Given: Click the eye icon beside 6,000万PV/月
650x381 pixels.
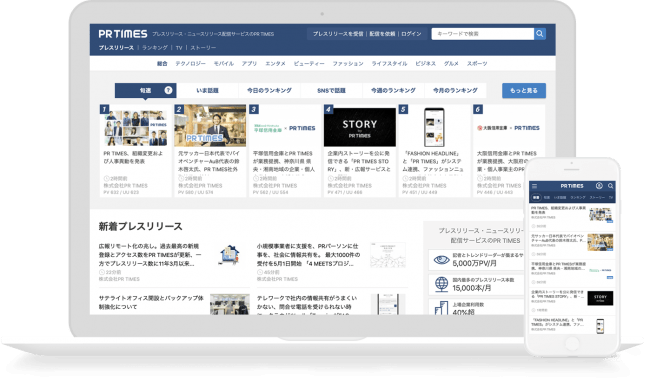Looking at the screenshot, I should pyautogui.click(x=441, y=260).
